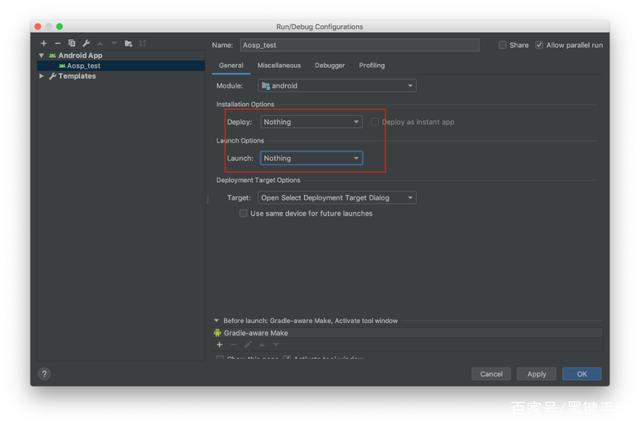Switch to the Miscellaneous tab

pyautogui.click(x=279, y=66)
